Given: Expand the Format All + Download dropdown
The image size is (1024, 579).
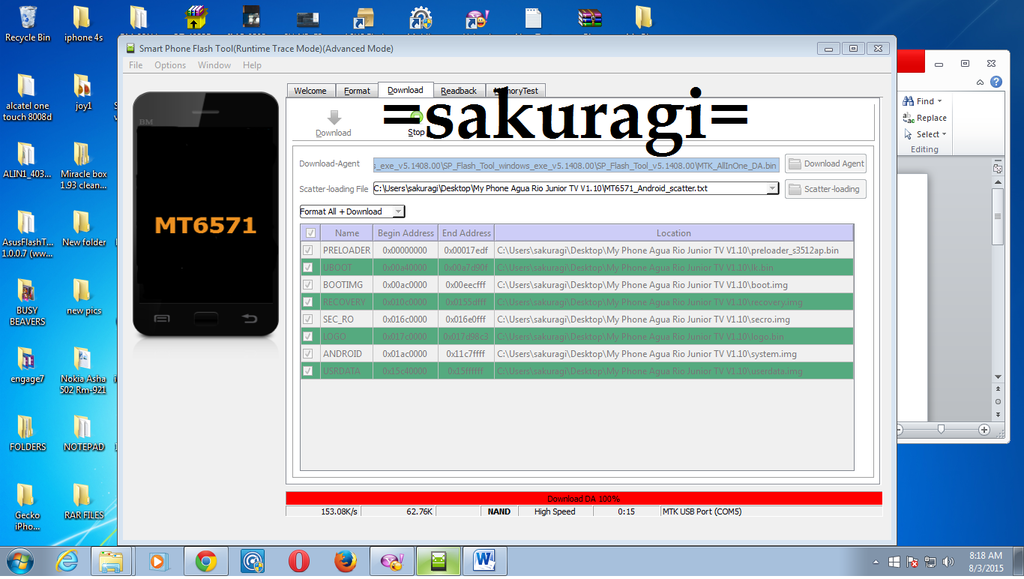Looking at the screenshot, I should (398, 212).
